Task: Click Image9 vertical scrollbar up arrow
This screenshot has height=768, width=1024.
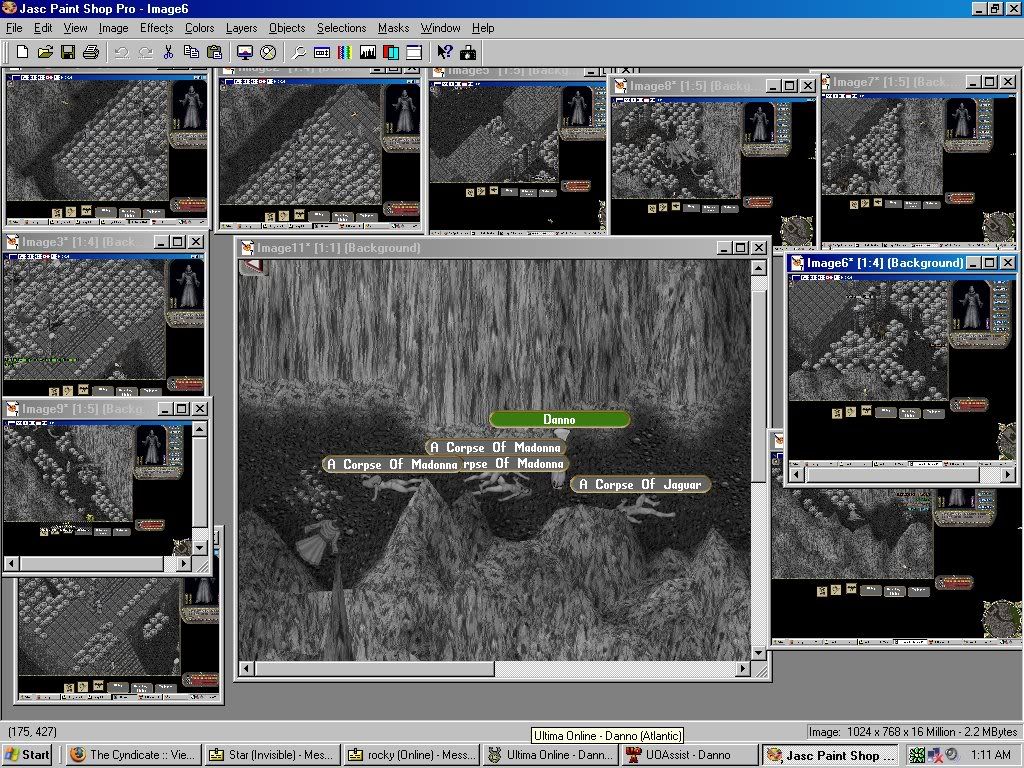Action: [x=200, y=429]
